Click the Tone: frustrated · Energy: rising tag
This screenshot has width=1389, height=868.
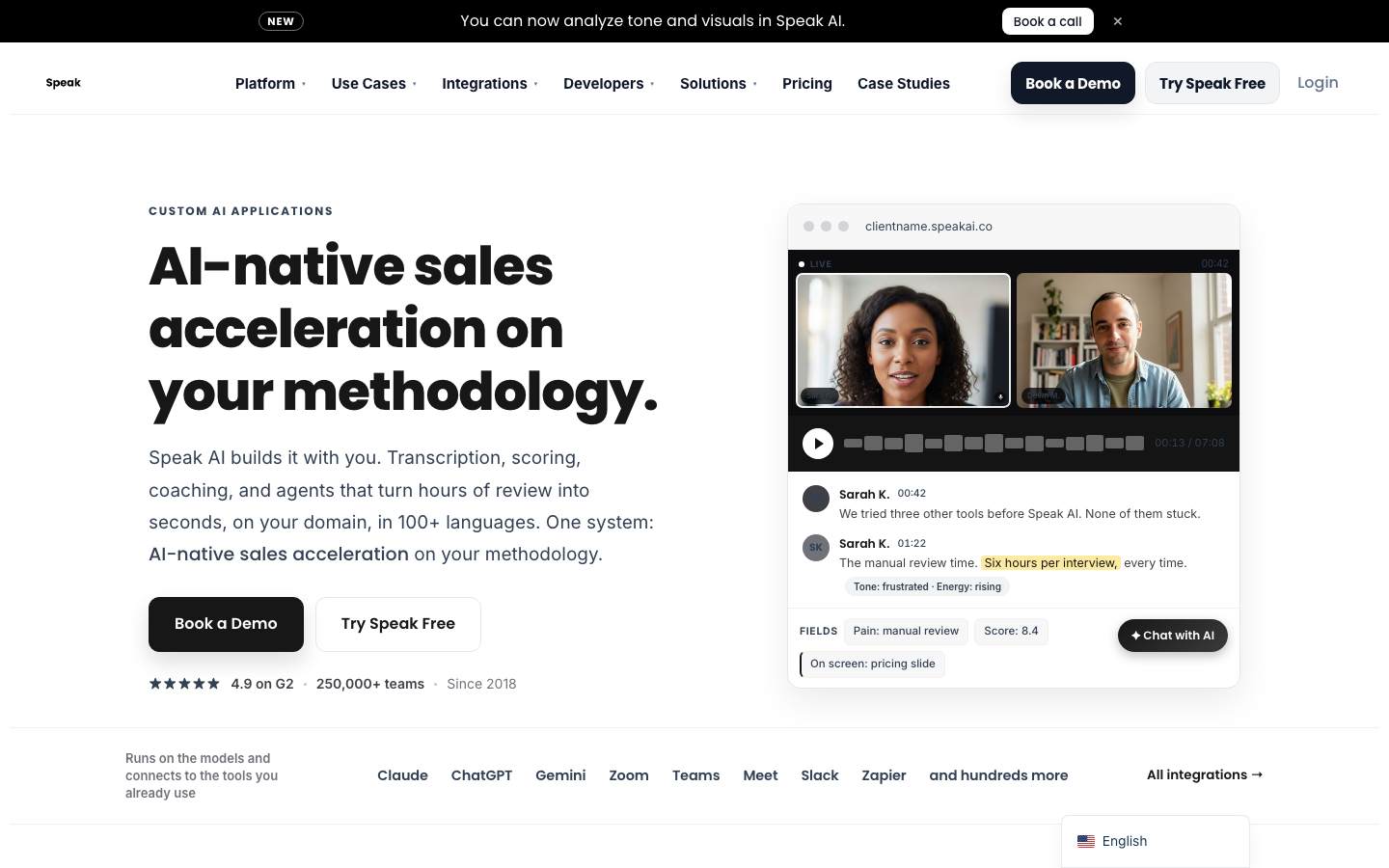(x=927, y=586)
